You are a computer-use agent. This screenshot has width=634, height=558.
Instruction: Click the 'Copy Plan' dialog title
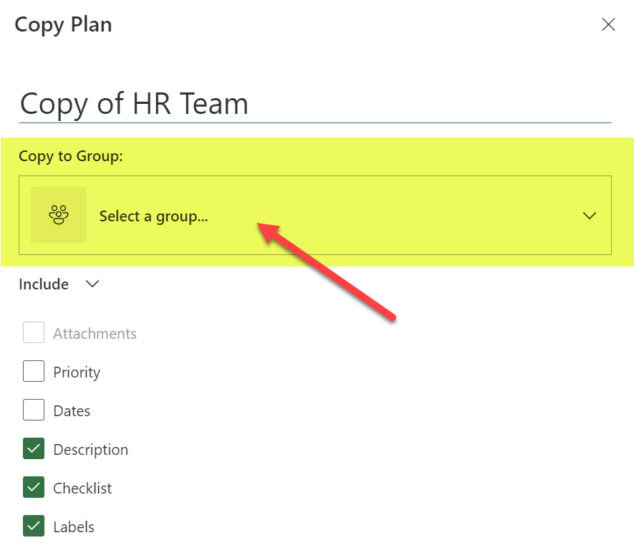pos(63,25)
